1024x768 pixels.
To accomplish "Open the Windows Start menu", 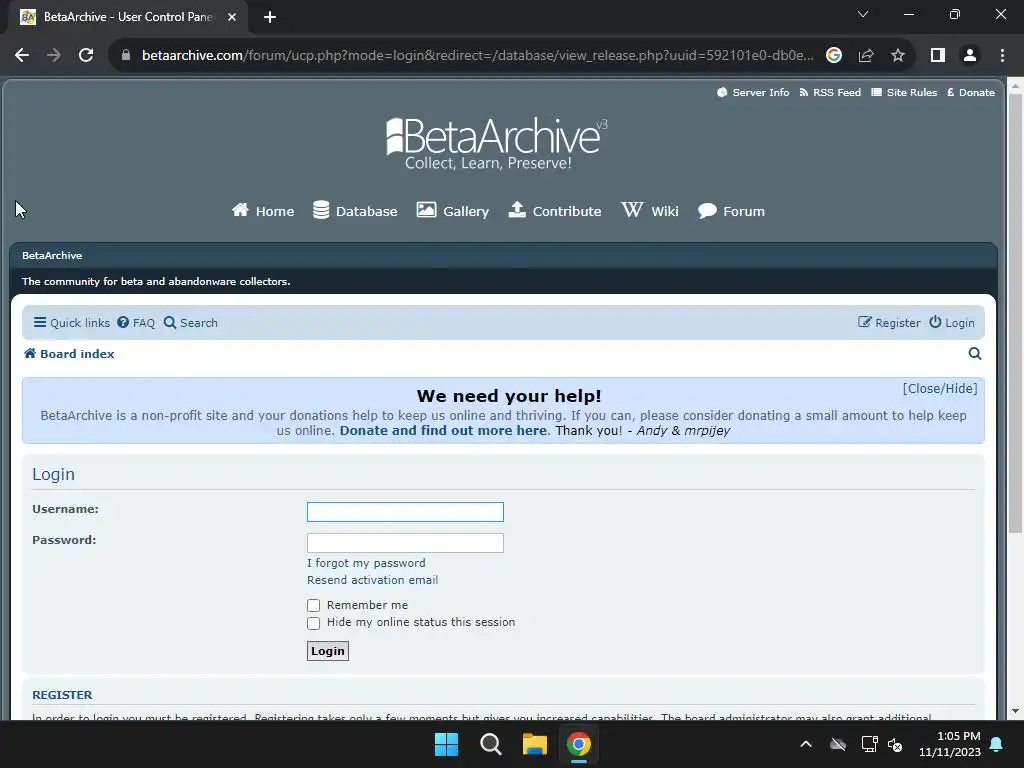I will (x=447, y=744).
